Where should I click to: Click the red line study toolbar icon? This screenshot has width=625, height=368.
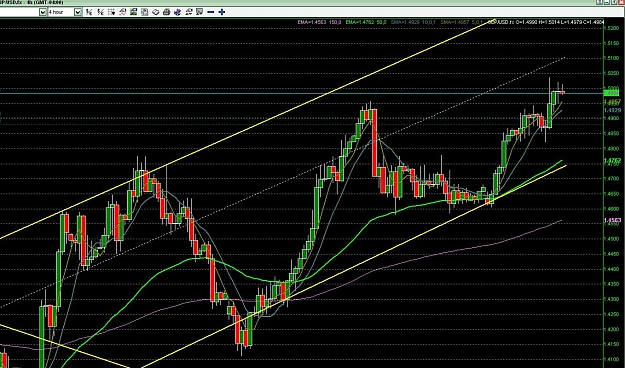click(x=122, y=12)
